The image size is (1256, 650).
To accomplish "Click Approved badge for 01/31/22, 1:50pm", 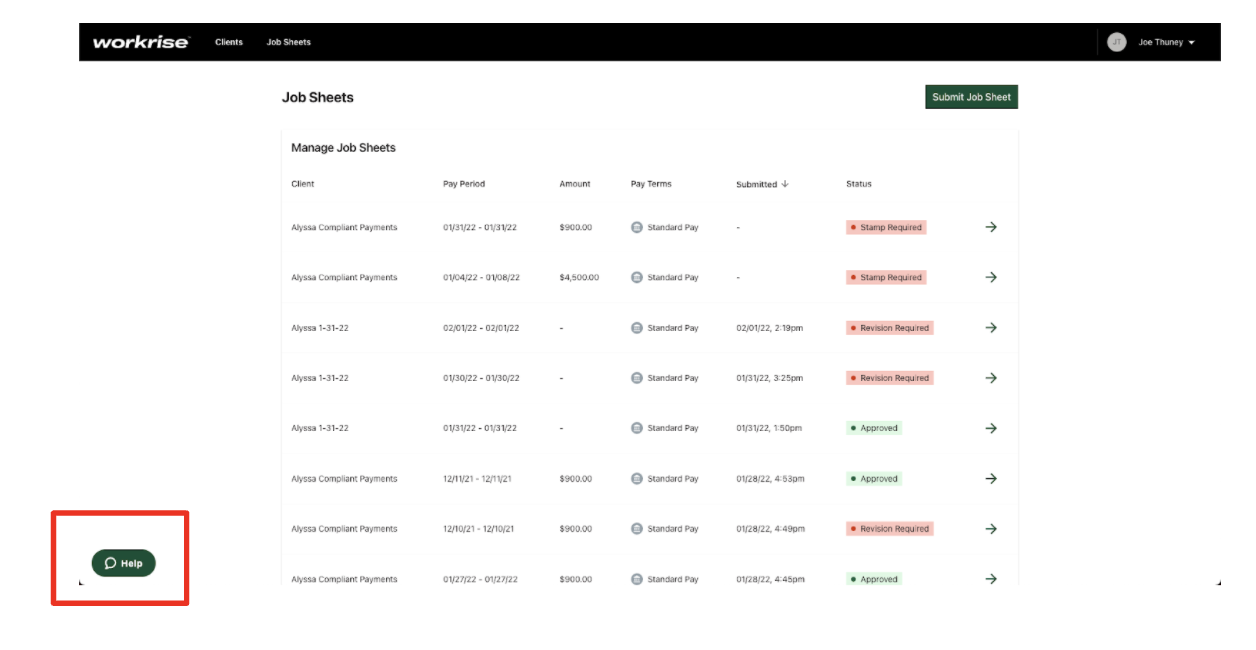I will point(874,428).
